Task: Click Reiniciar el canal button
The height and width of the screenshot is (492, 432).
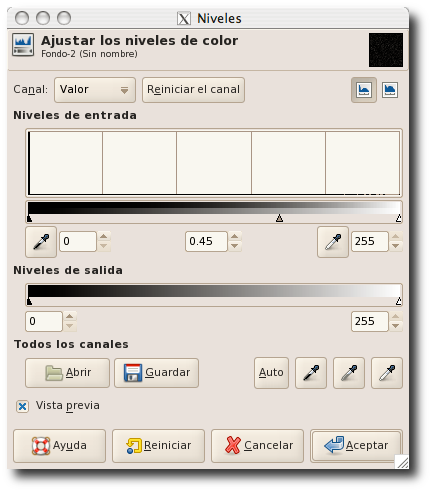Action: [193, 90]
